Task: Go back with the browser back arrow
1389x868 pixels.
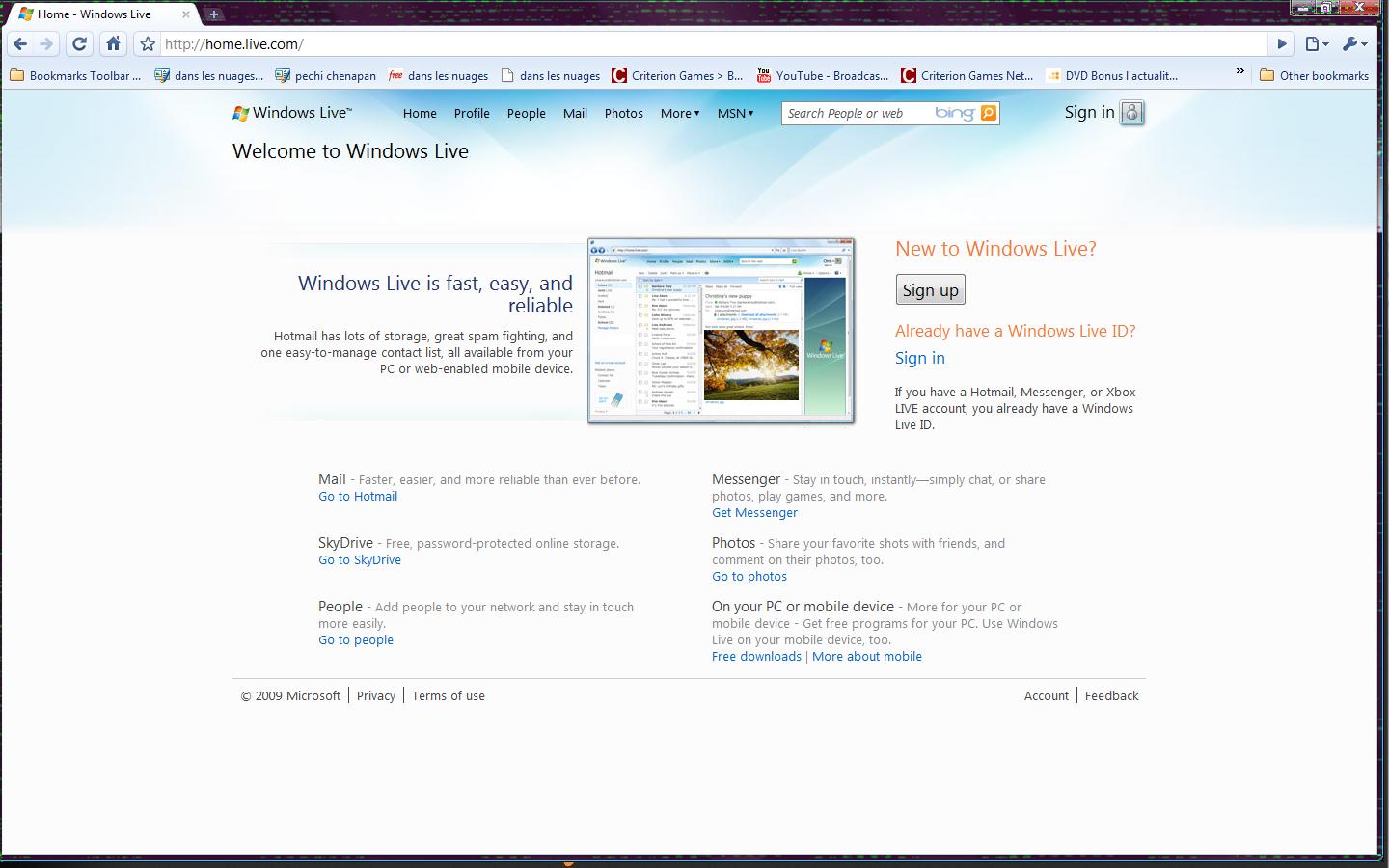Action: 20,43
